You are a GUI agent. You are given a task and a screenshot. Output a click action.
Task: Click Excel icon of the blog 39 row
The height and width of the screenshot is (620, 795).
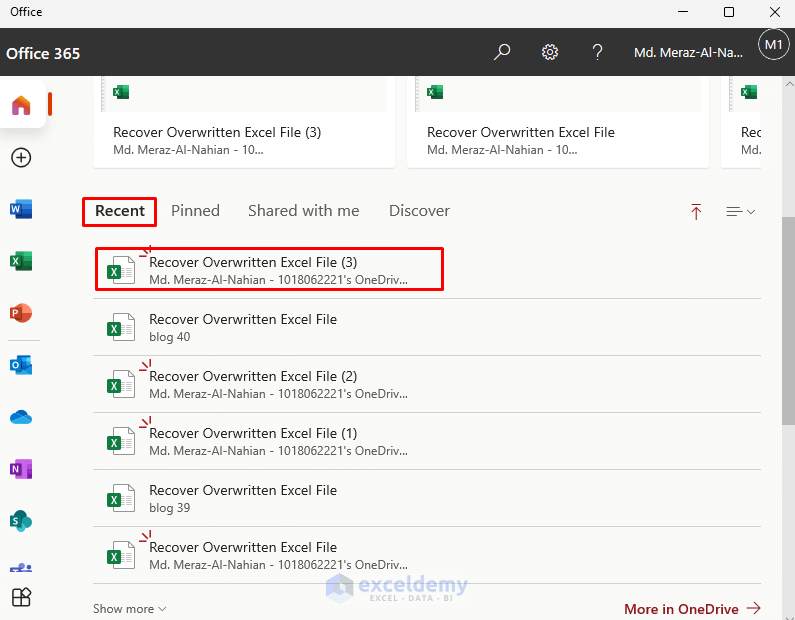pos(121,498)
